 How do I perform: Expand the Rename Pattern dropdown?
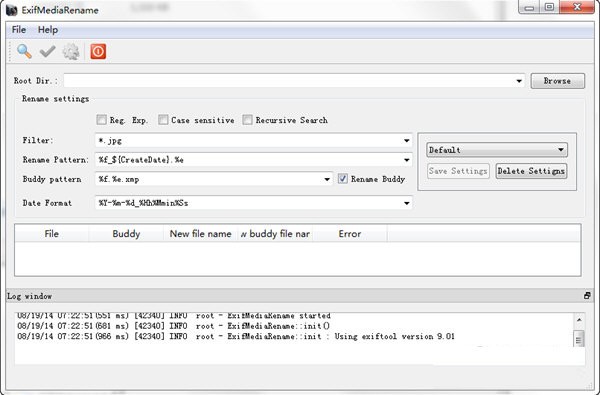[406, 160]
